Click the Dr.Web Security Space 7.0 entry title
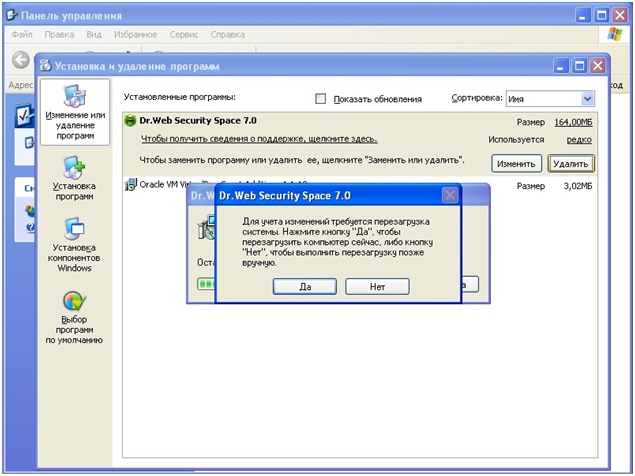The width and height of the screenshot is (635, 476). 198,120
